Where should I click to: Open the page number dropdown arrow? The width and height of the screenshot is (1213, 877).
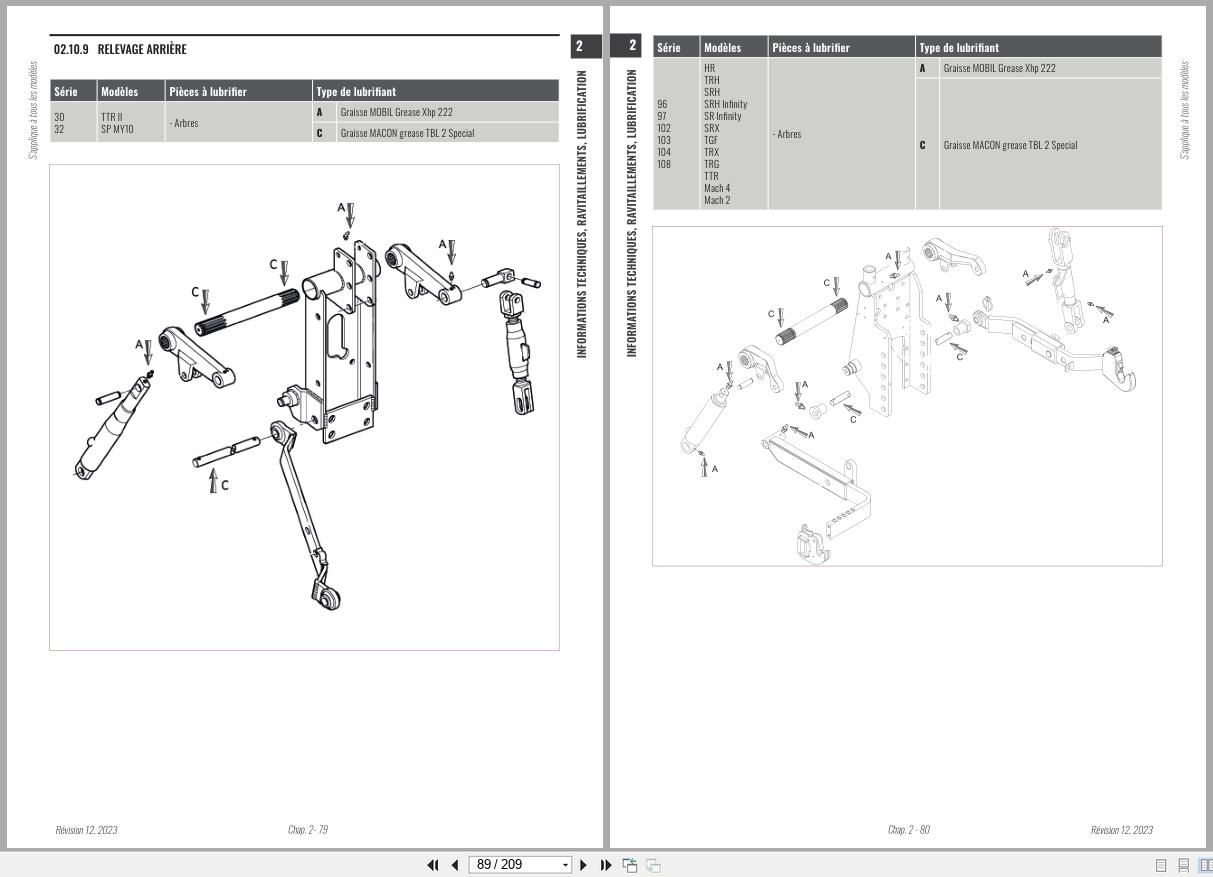click(566, 865)
